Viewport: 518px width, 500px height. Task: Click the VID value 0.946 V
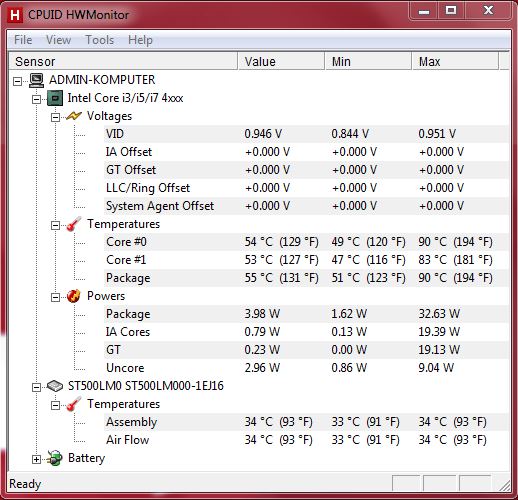point(263,134)
